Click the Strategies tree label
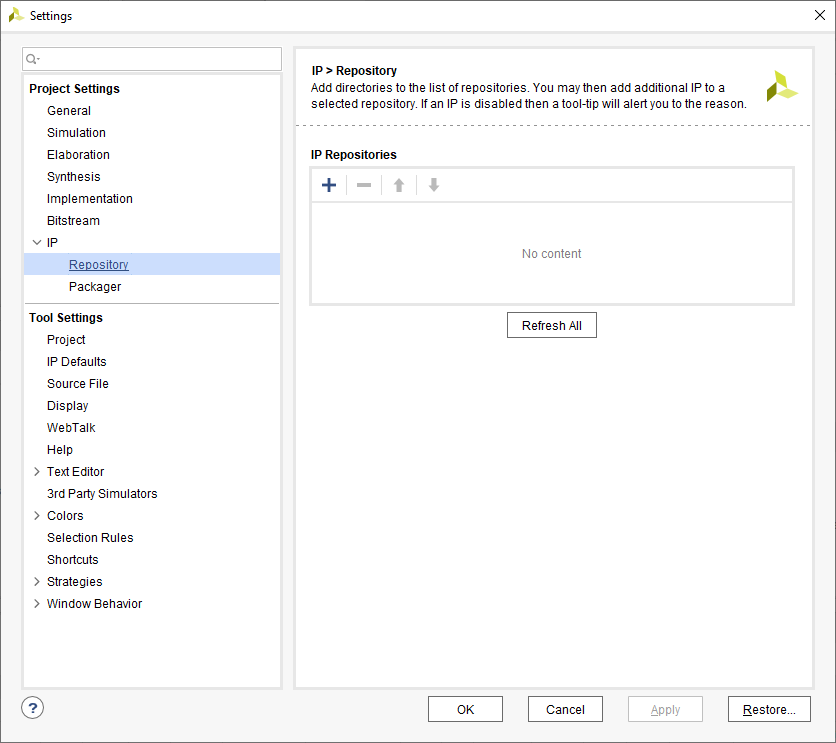Viewport: 836px width, 743px height. point(75,582)
